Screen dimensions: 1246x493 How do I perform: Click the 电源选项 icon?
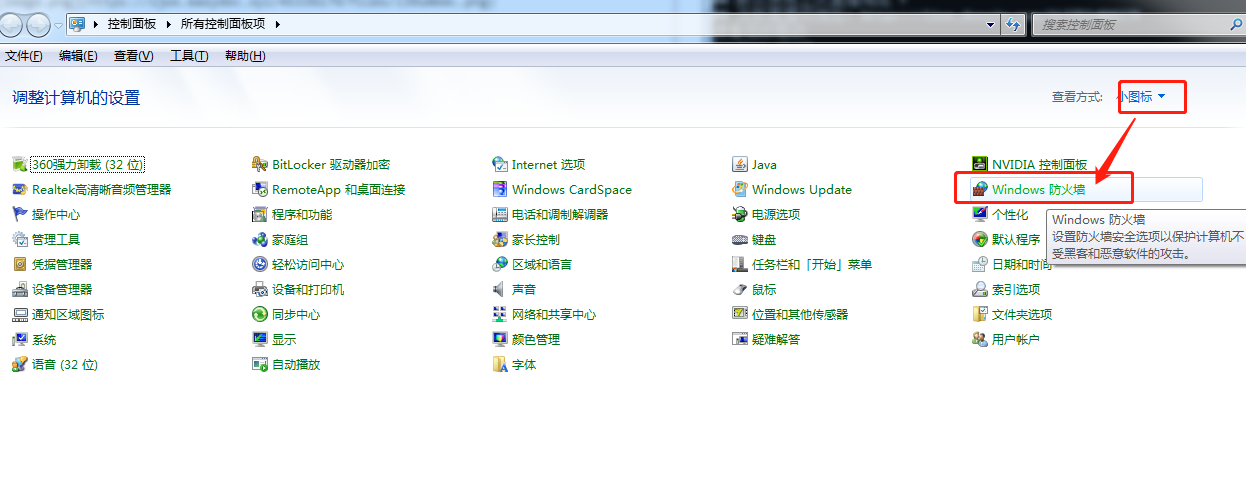740,214
